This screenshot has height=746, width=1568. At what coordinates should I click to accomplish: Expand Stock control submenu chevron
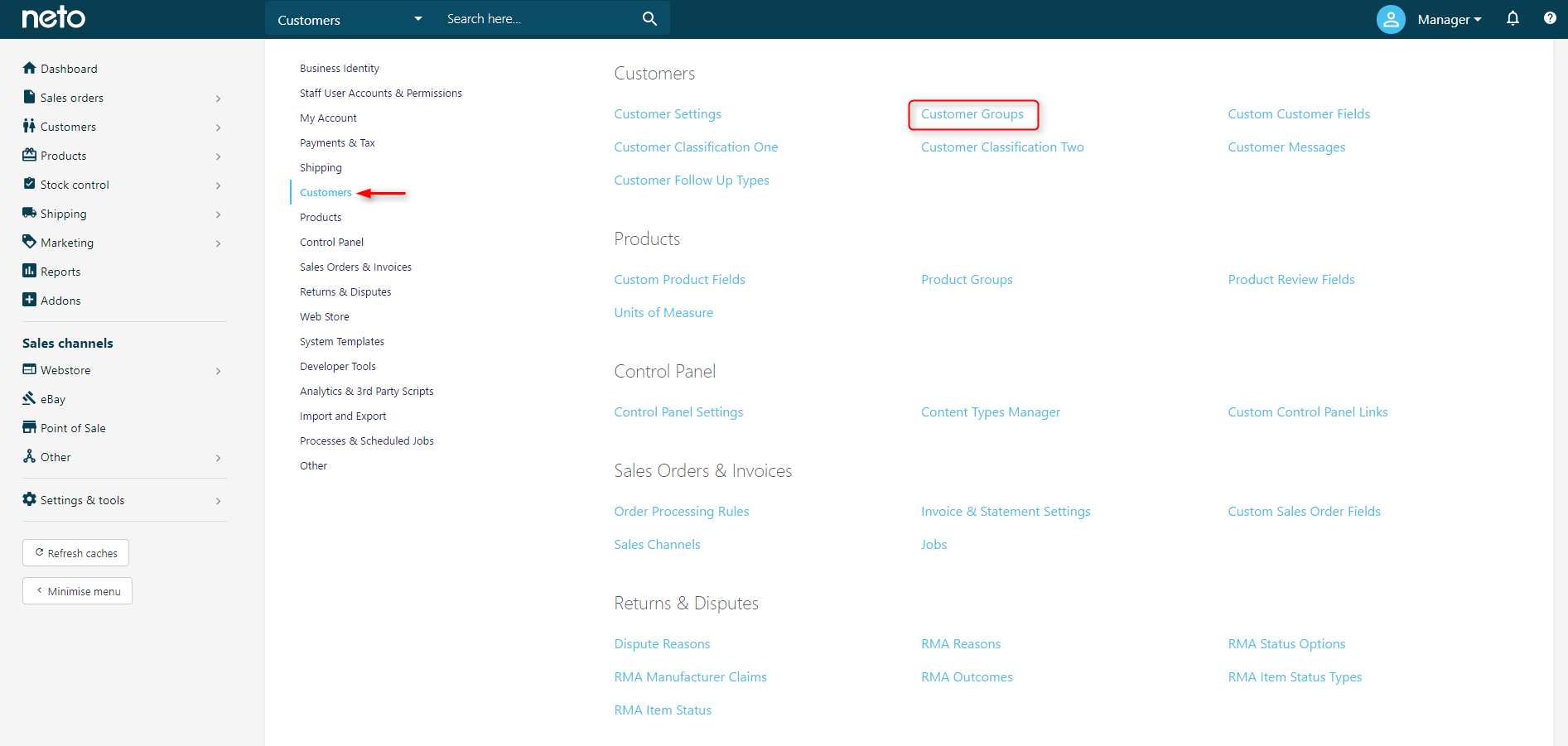click(x=218, y=185)
